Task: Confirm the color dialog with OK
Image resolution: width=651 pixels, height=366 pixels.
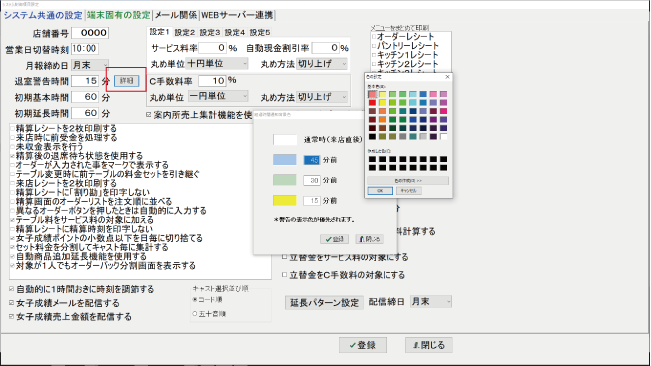Action: [x=380, y=190]
